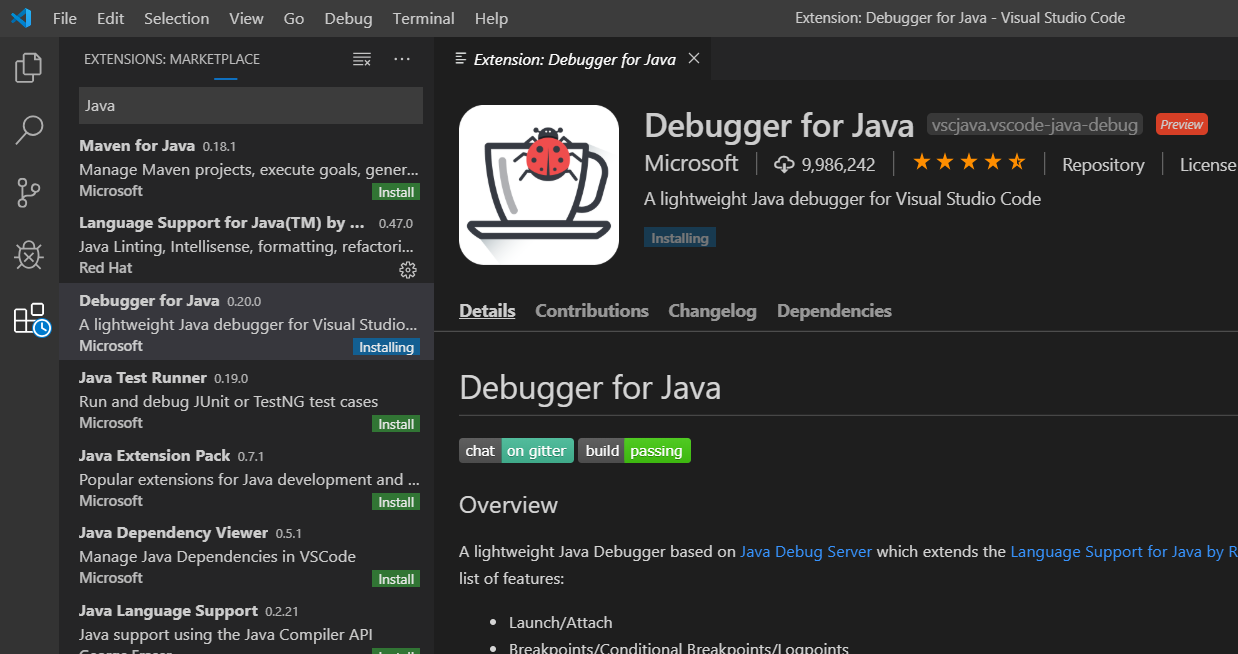Open the Edit menu
The image size is (1238, 654).
point(111,18)
